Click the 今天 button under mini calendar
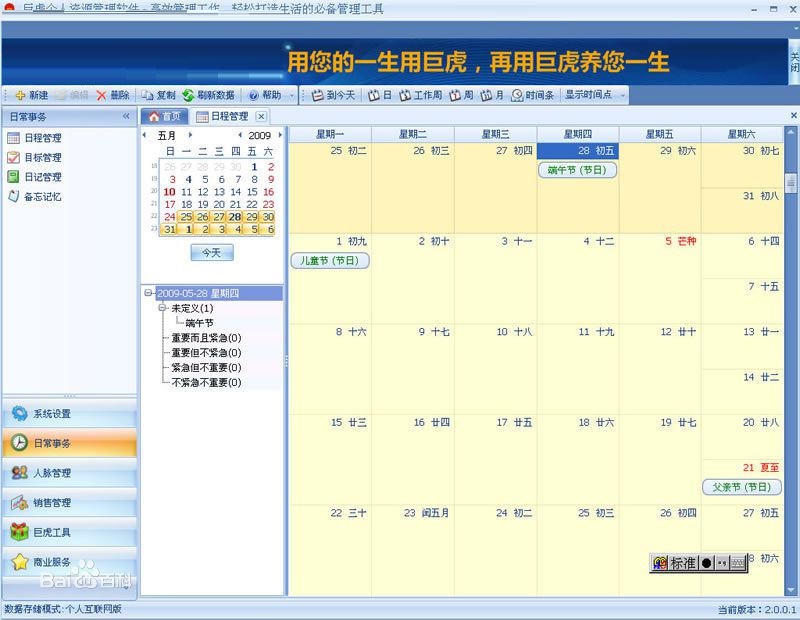Viewport: 800px width, 620px height. (x=211, y=253)
